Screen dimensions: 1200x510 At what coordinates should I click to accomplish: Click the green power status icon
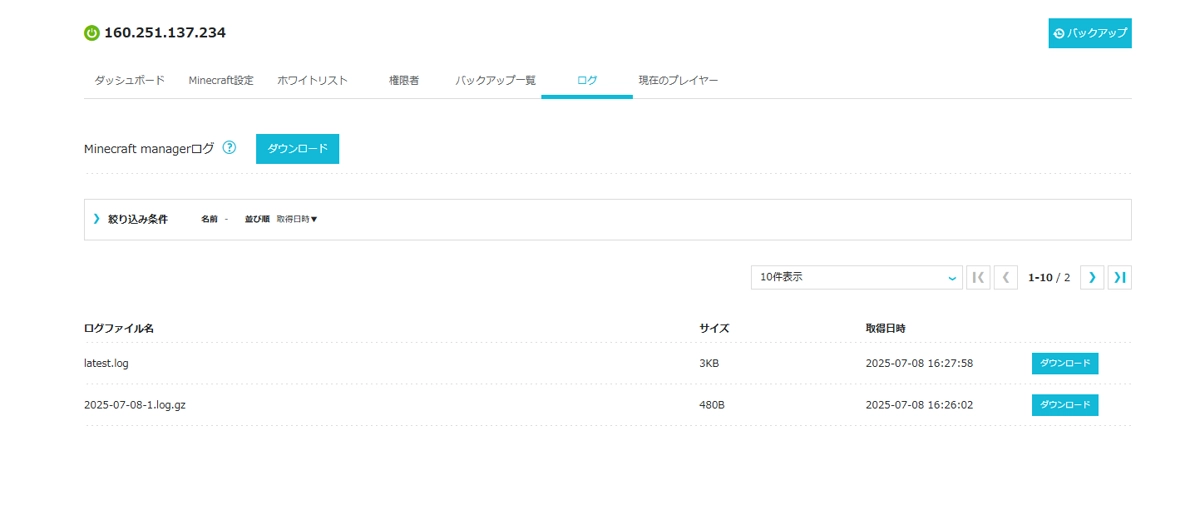pyautogui.click(x=92, y=33)
